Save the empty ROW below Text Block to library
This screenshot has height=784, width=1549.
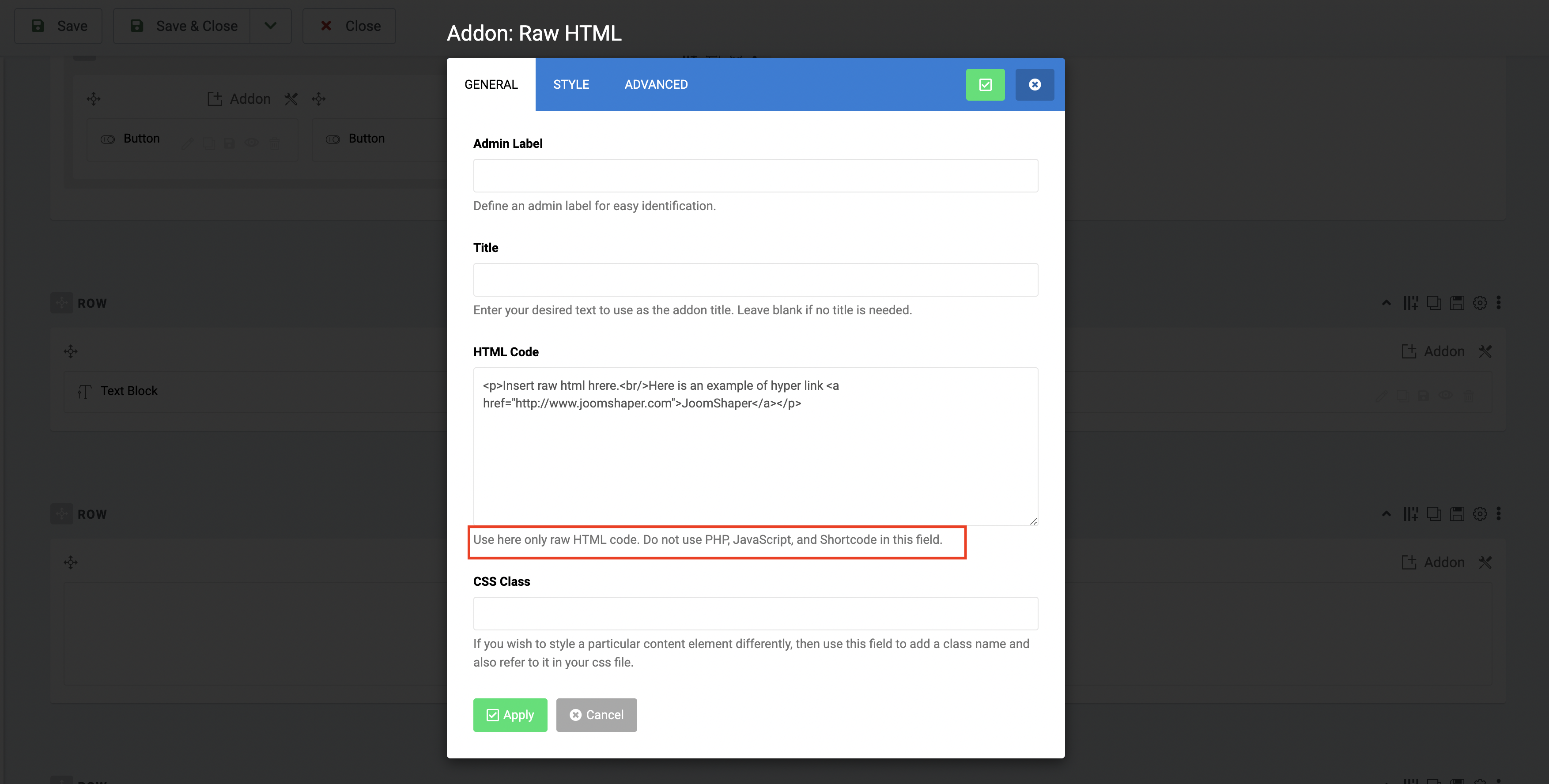[x=1457, y=513]
